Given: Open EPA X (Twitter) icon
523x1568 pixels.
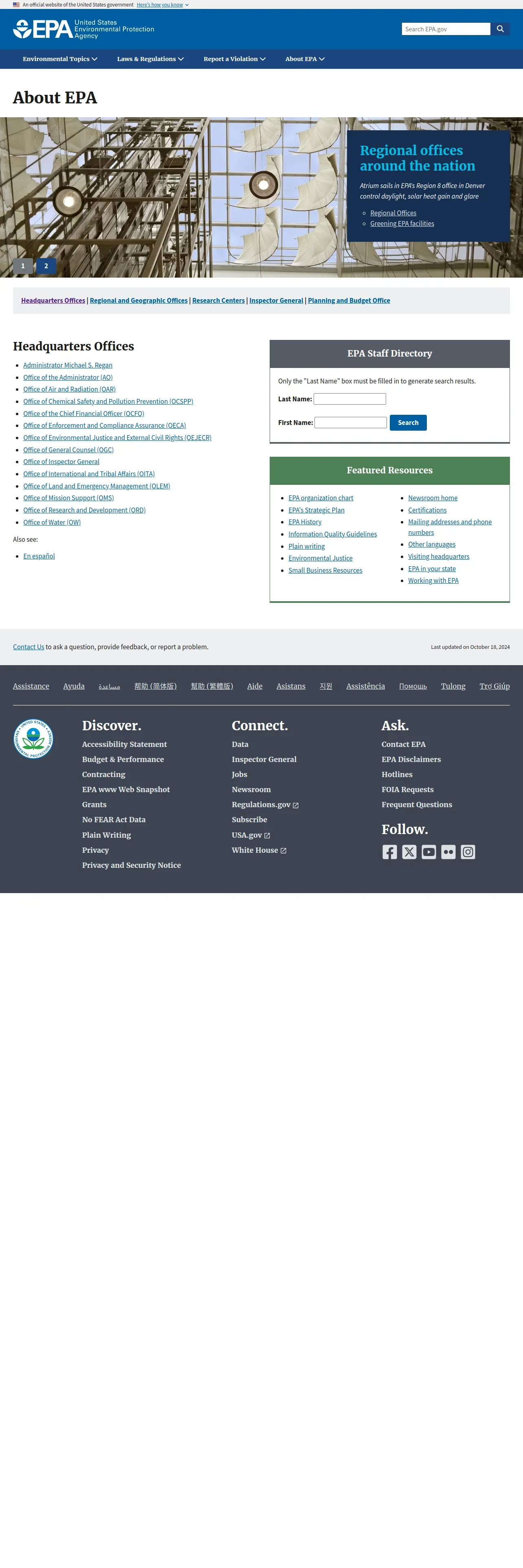Looking at the screenshot, I should 409,852.
